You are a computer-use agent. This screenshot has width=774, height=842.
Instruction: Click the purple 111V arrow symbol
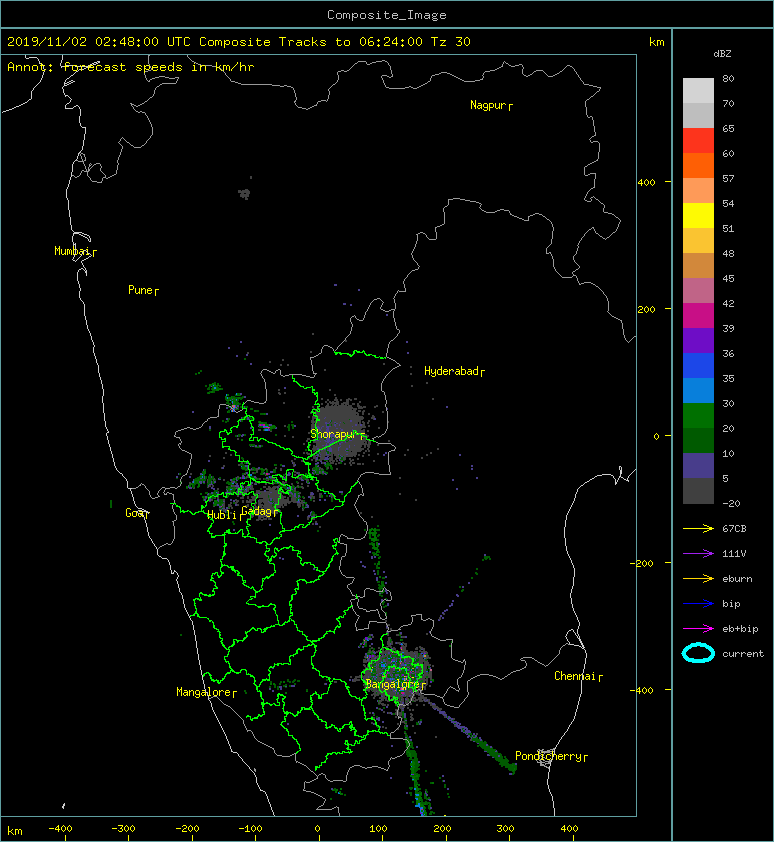coord(698,554)
